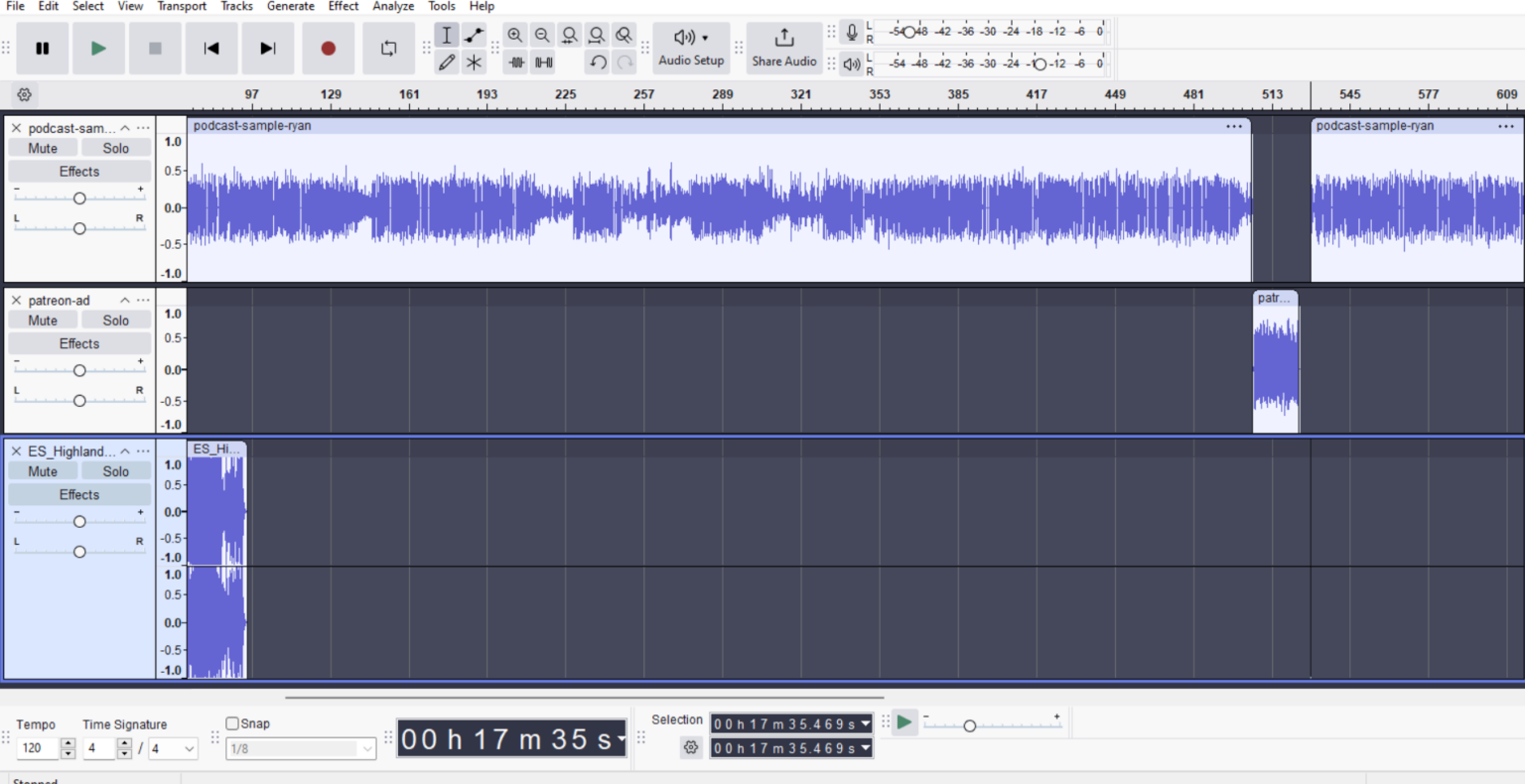Select the Multi-tool
Image resolution: width=1525 pixels, height=784 pixels.
474,62
